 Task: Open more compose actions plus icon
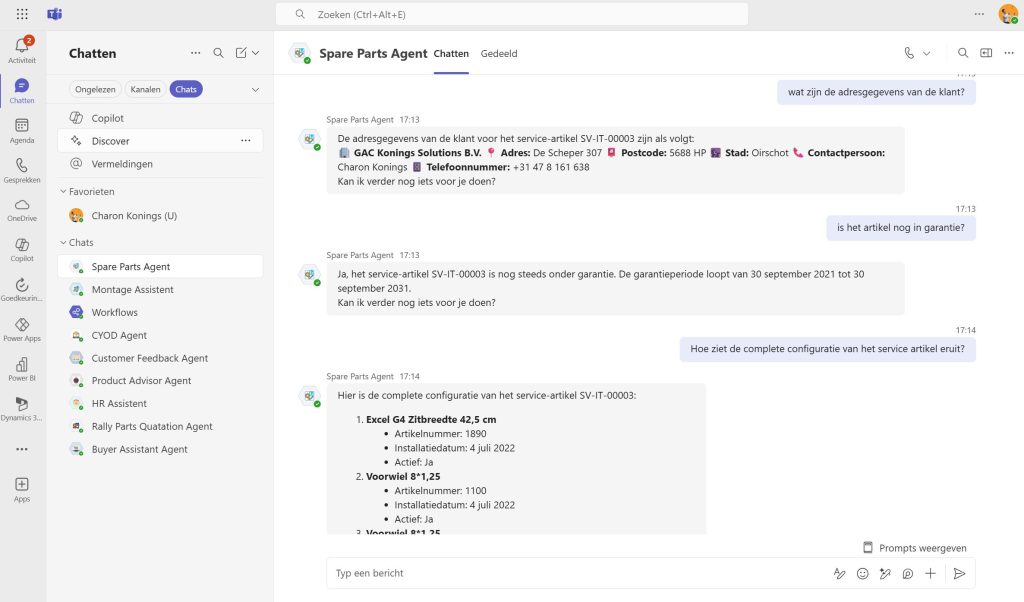[x=931, y=573]
